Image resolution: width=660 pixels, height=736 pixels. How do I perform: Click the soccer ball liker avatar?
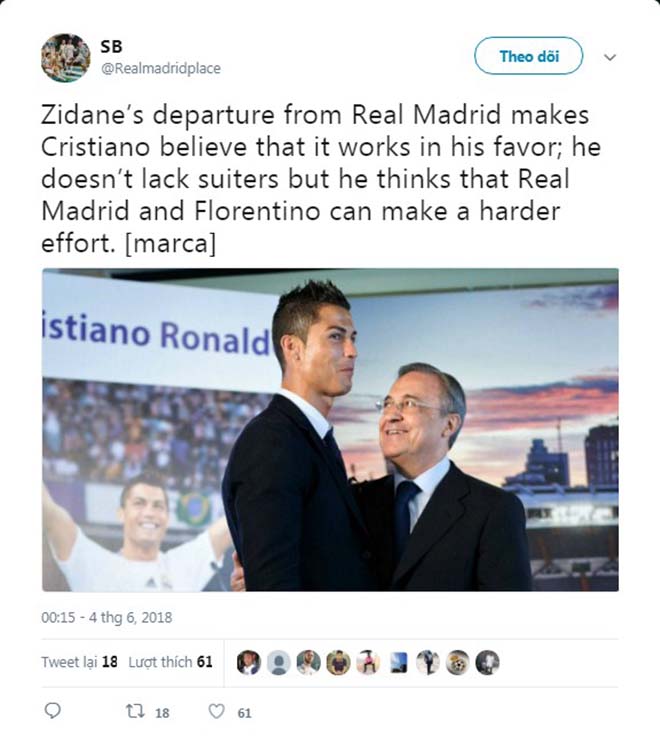tap(457, 662)
